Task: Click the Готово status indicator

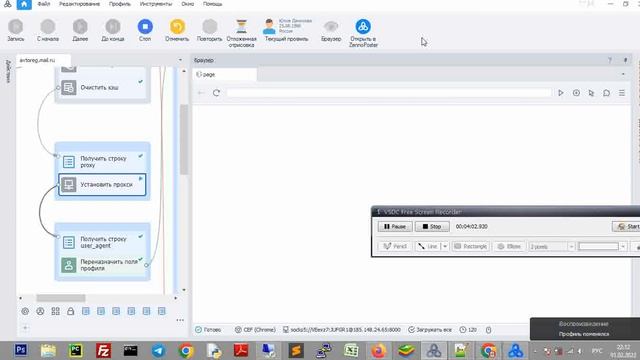Action: click(x=208, y=330)
